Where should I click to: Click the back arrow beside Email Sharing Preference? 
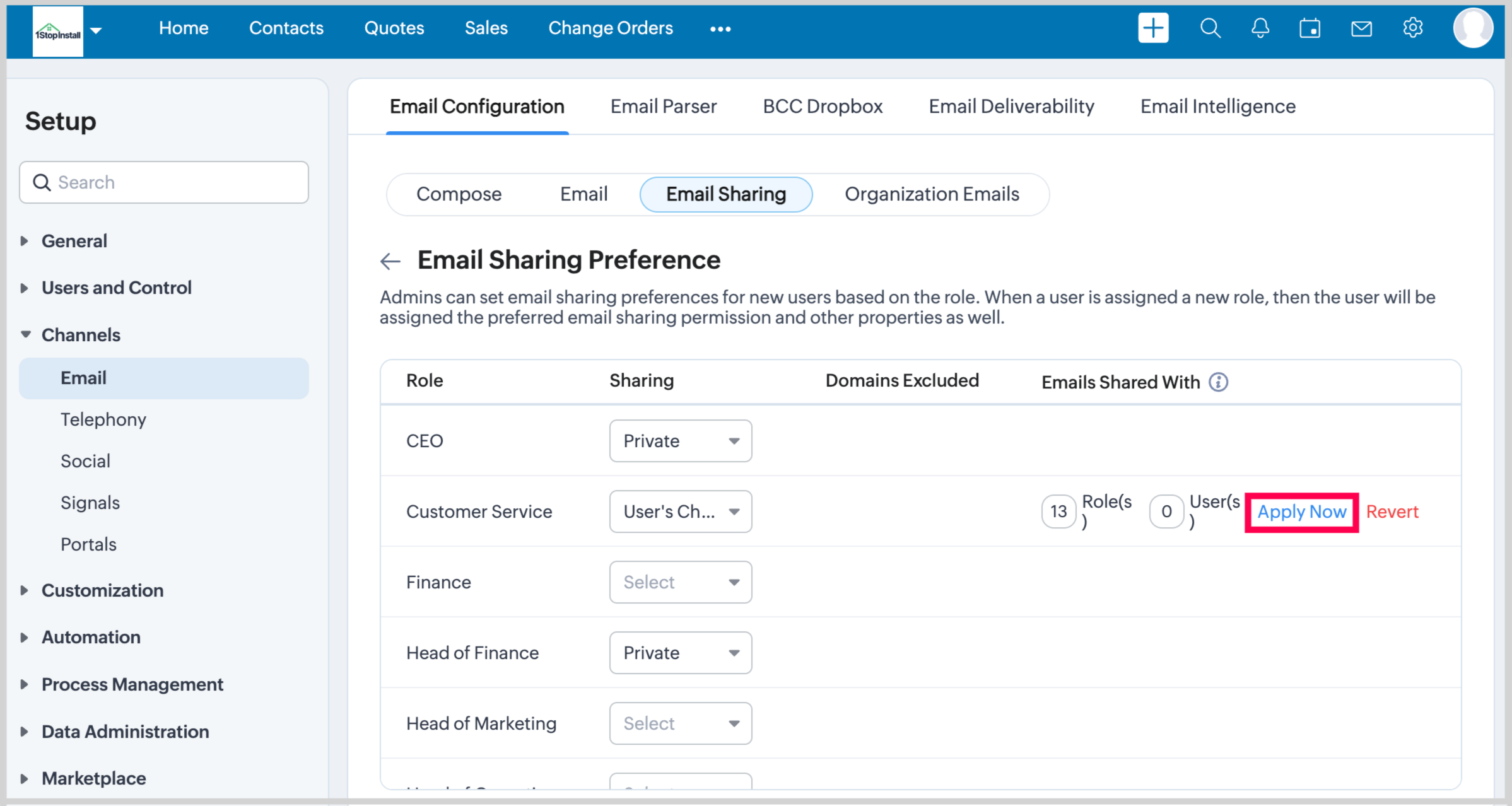coord(390,260)
